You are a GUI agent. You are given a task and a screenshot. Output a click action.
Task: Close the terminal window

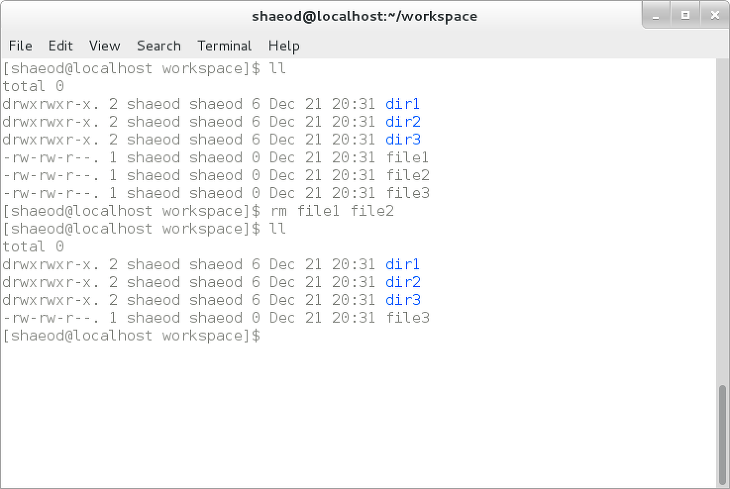[715, 15]
